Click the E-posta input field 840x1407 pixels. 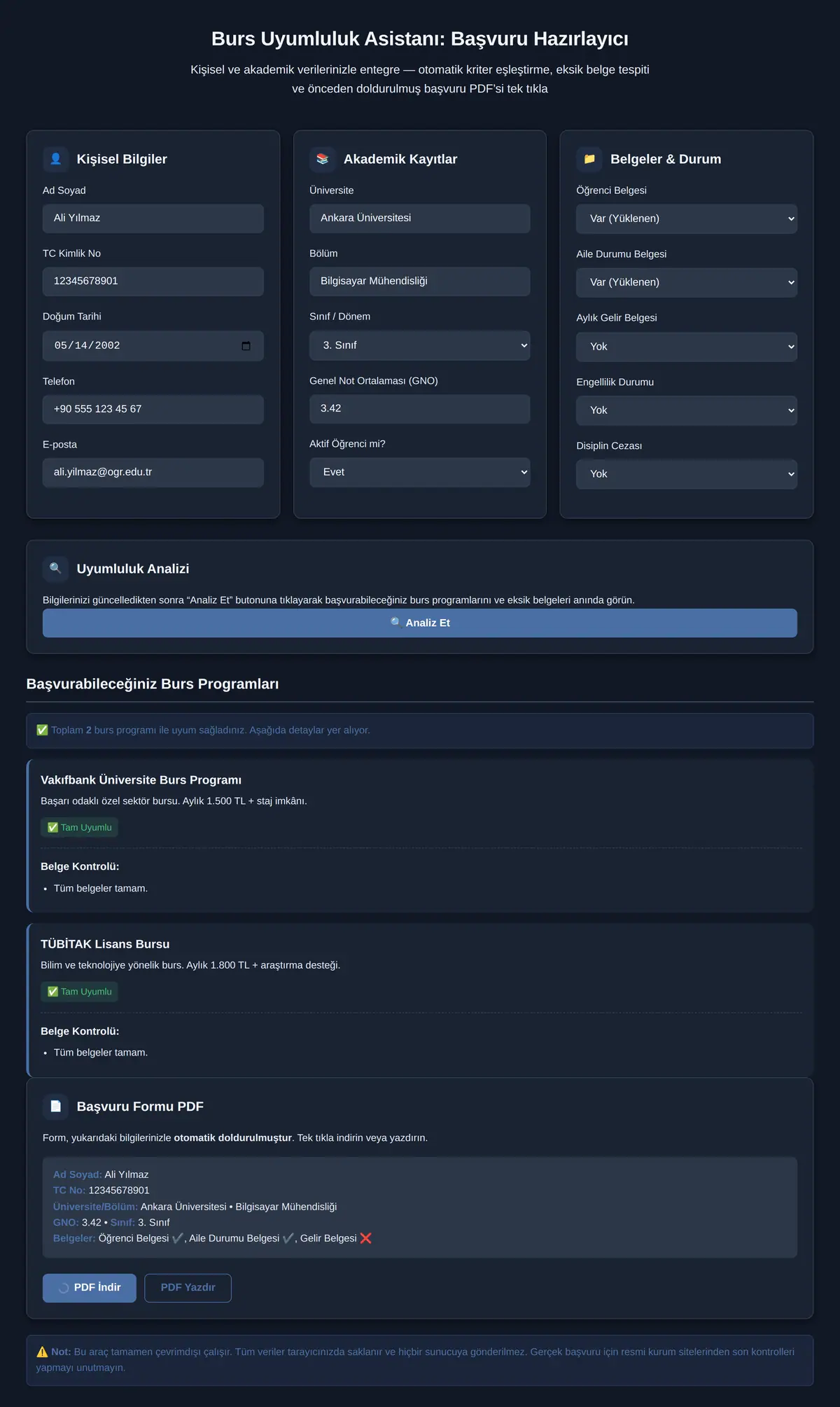(x=153, y=473)
